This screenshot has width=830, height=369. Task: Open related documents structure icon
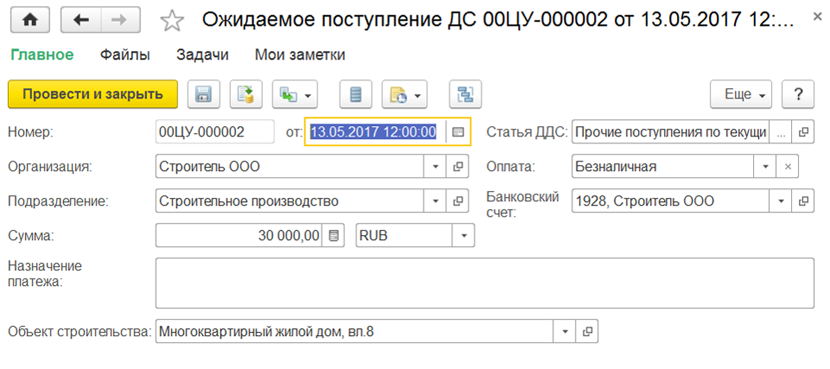point(465,94)
